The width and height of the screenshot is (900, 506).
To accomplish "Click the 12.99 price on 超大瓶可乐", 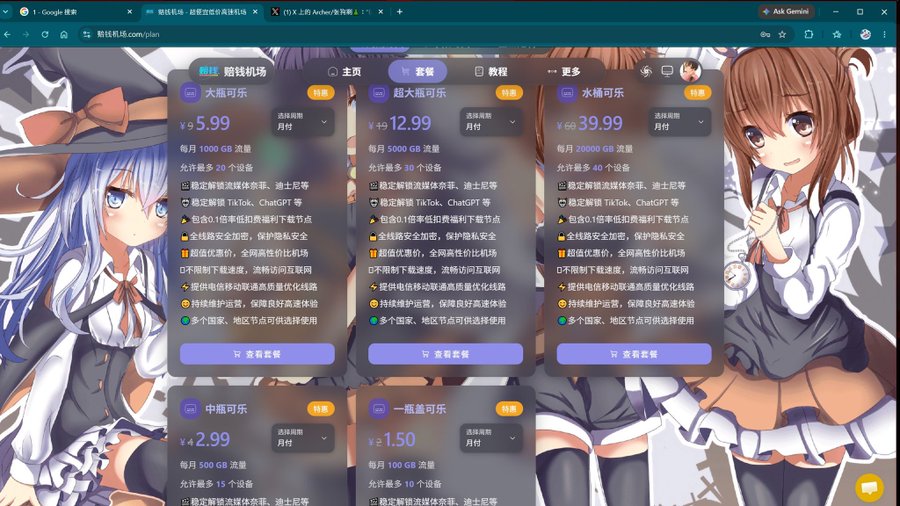I will point(410,123).
